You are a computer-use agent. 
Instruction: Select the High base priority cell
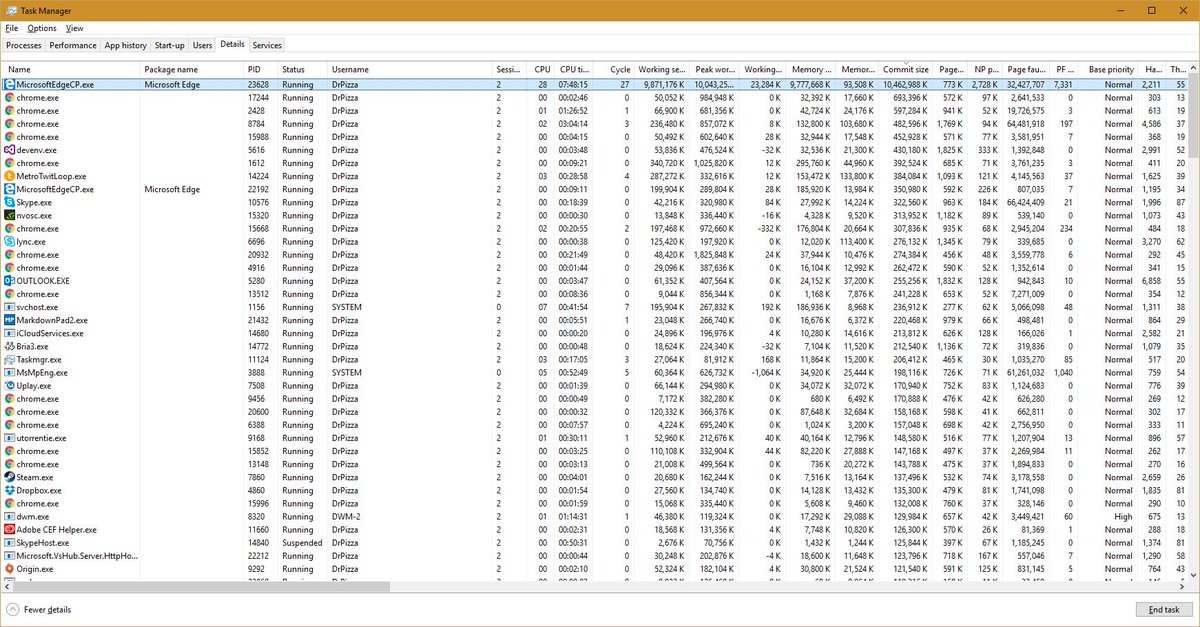(x=1125, y=516)
